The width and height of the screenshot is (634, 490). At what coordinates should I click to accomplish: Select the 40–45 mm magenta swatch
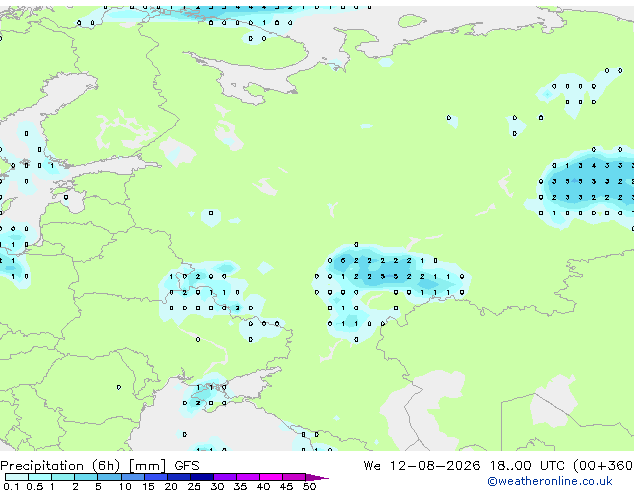point(271,477)
